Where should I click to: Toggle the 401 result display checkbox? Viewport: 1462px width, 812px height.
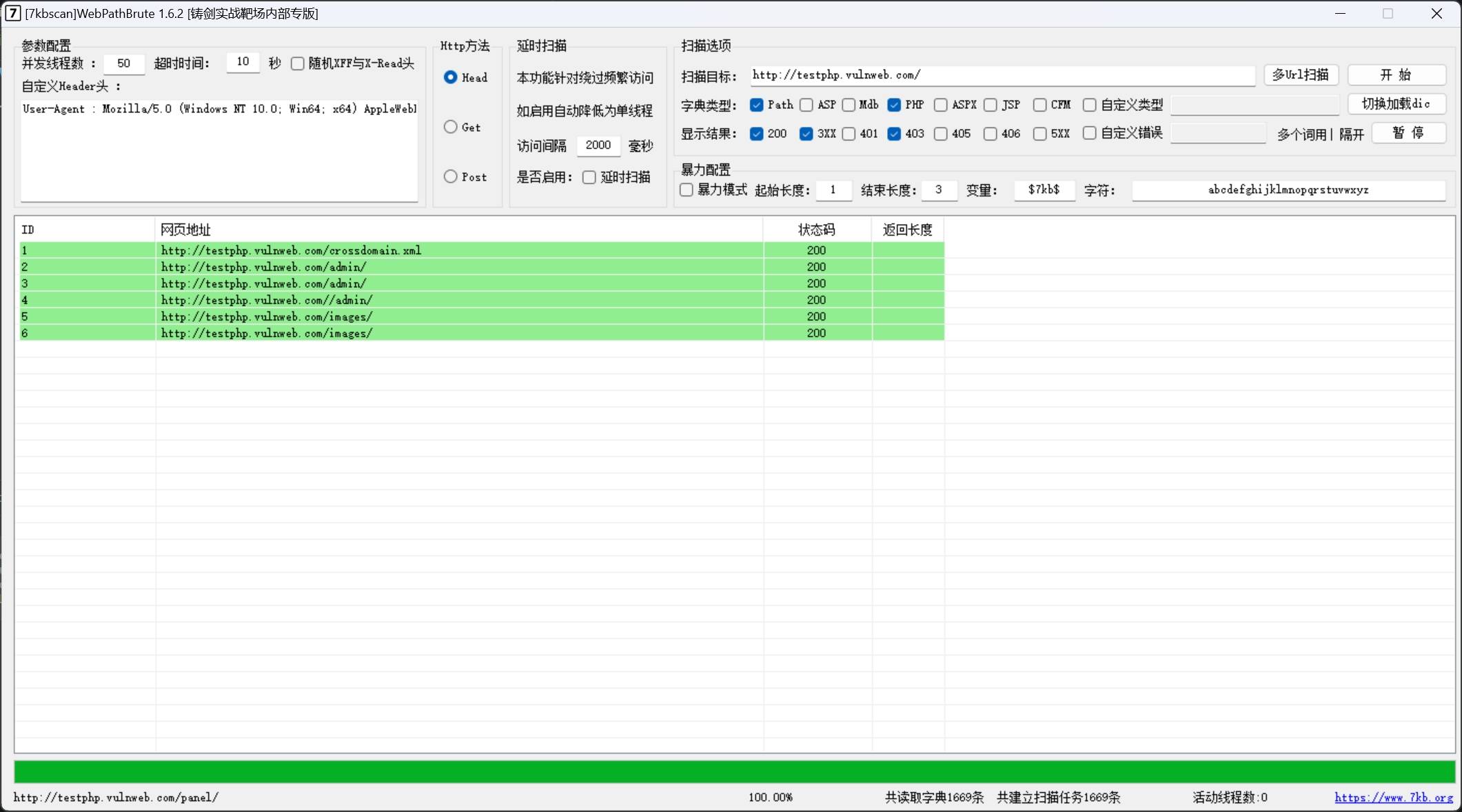pyautogui.click(x=849, y=134)
